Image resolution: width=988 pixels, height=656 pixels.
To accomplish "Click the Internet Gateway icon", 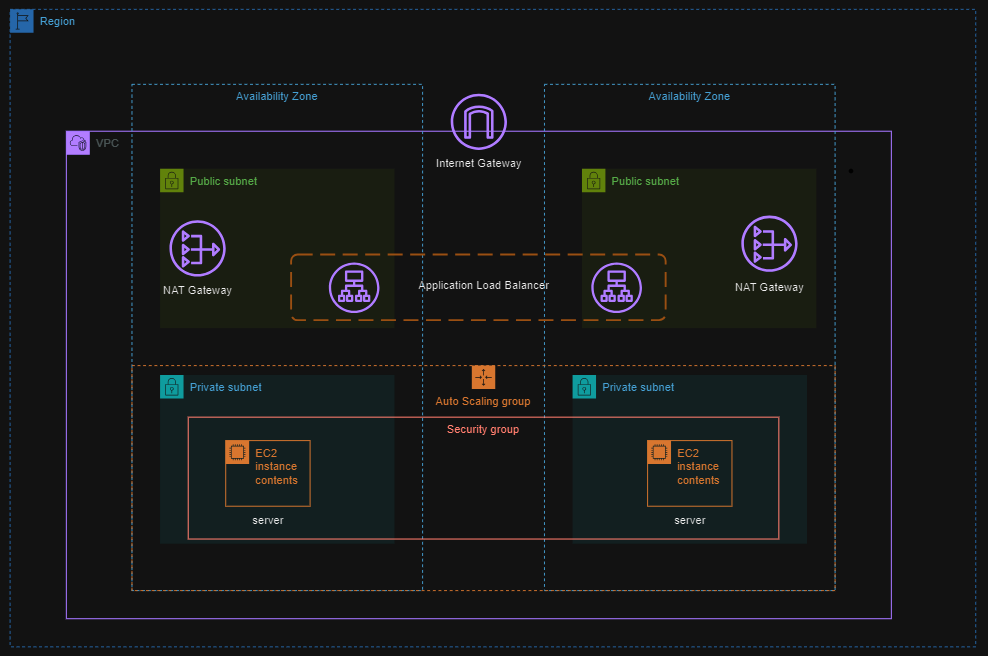I will 478,122.
